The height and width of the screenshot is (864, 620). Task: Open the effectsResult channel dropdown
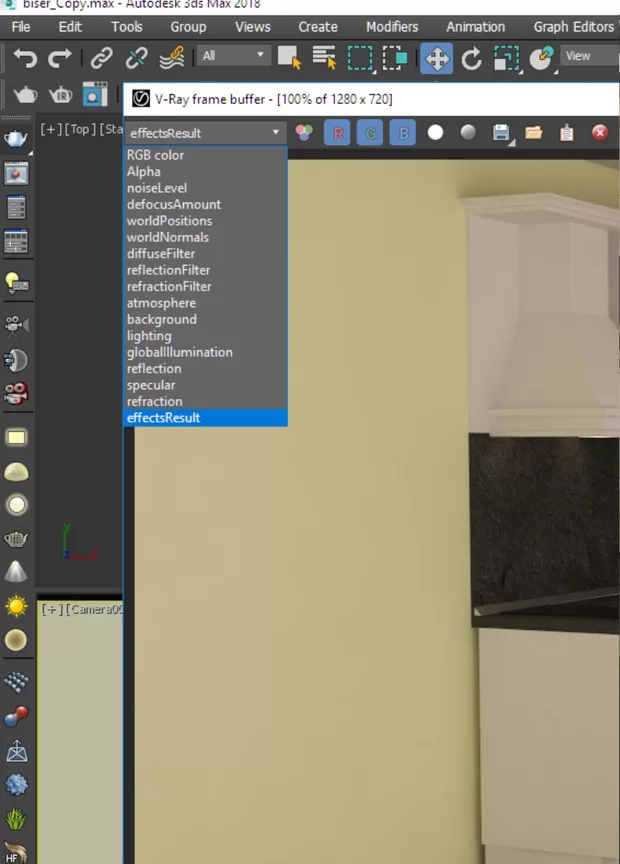[x=205, y=133]
